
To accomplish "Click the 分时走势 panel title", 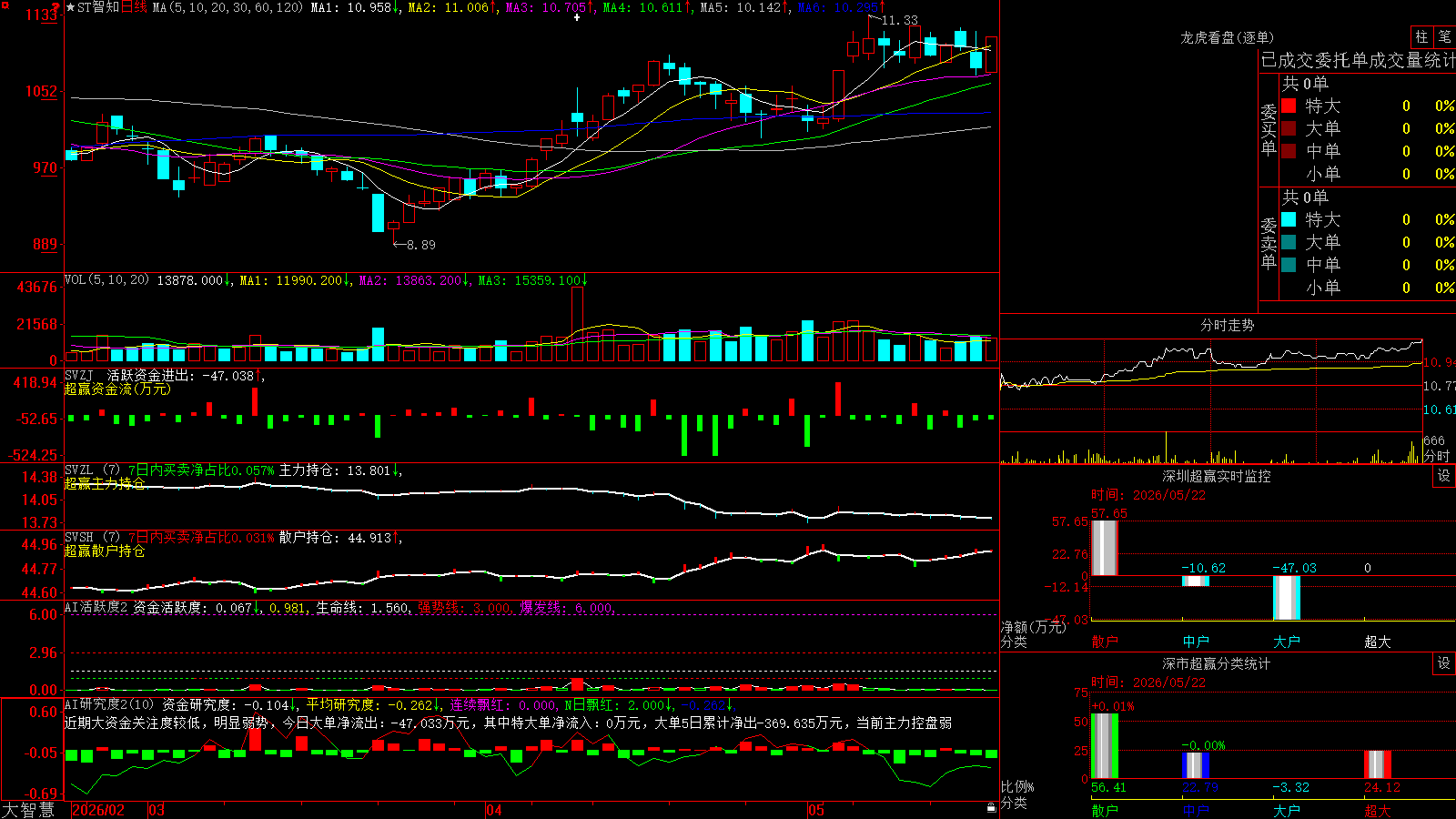I will click(1227, 325).
